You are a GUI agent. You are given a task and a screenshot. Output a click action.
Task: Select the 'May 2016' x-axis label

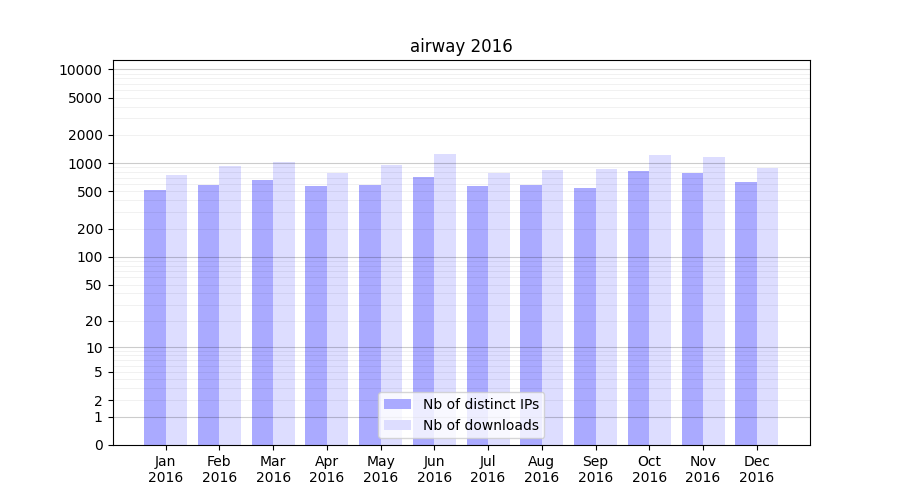tap(380, 469)
